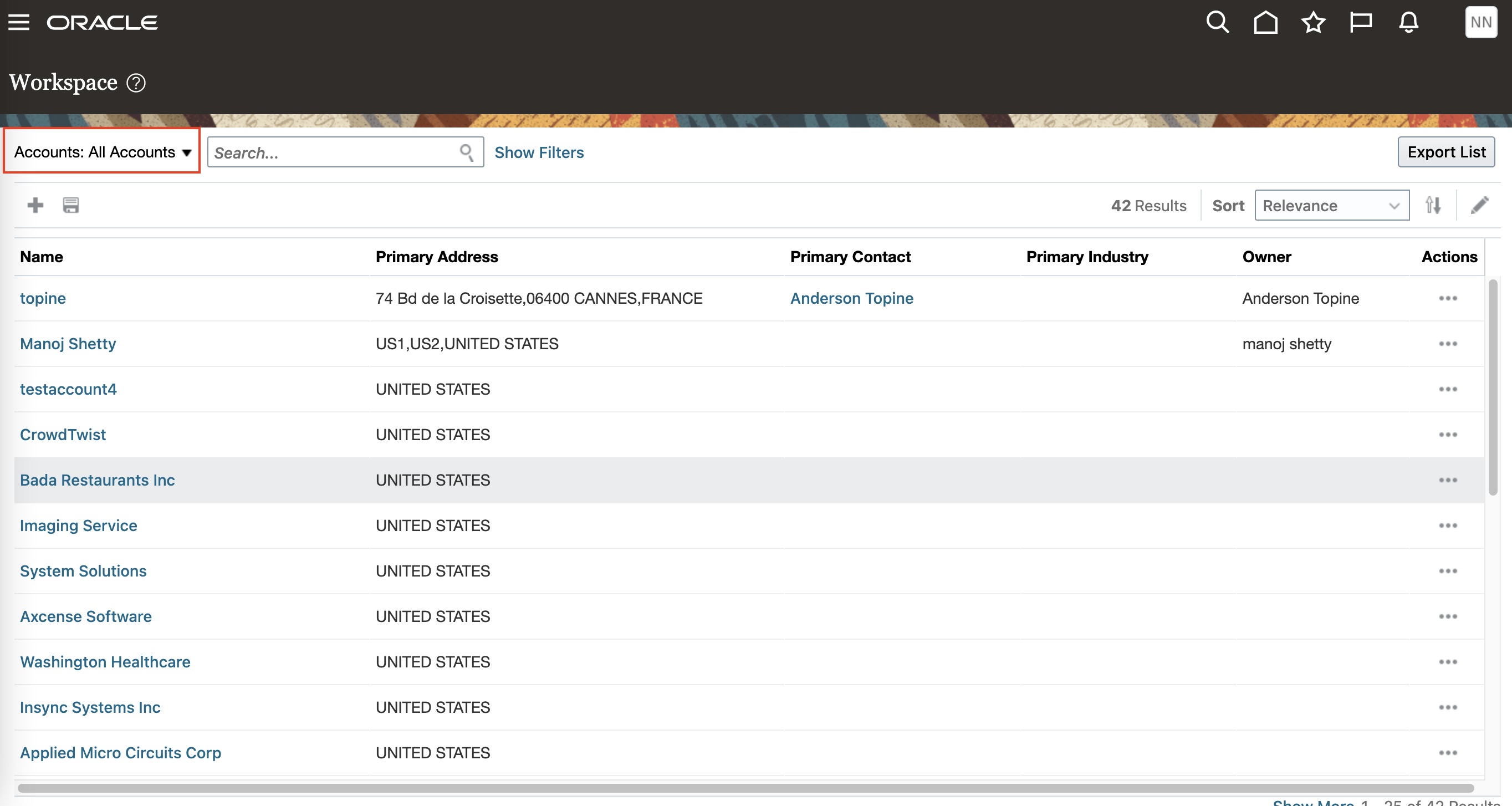Screen dimensions: 1512x806
Task: Click Show Filters link
Action: tap(539, 152)
